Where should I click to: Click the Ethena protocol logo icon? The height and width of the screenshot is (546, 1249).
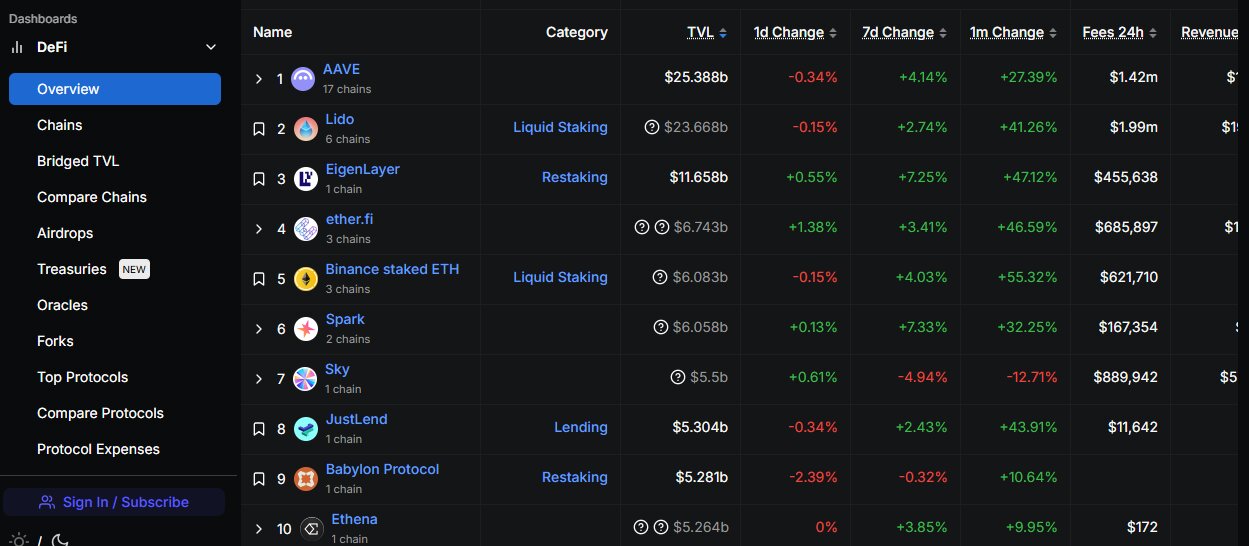[x=312, y=529]
